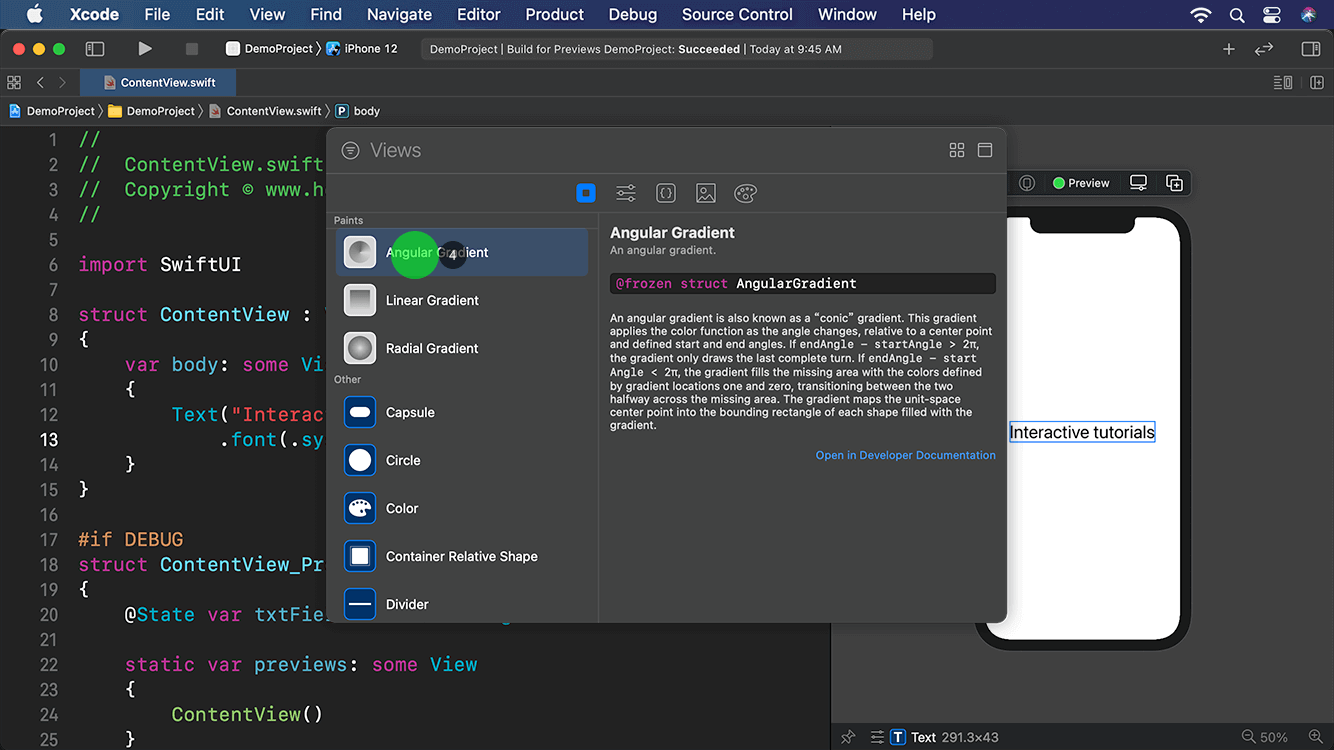The height and width of the screenshot is (750, 1334).
Task: Toggle the Inspectors panel on the right
Action: coord(1311,49)
